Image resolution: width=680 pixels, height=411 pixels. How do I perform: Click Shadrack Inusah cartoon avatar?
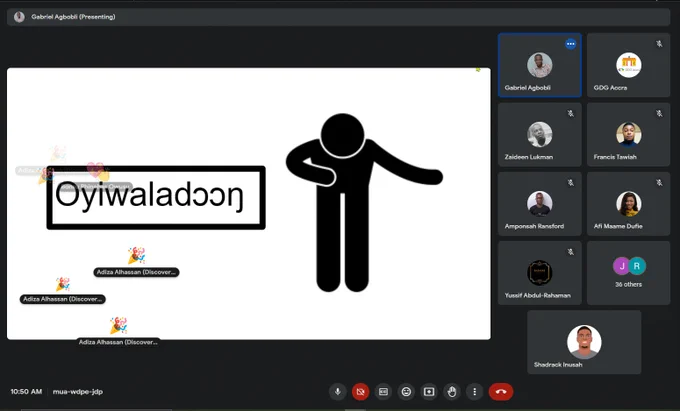tap(584, 342)
